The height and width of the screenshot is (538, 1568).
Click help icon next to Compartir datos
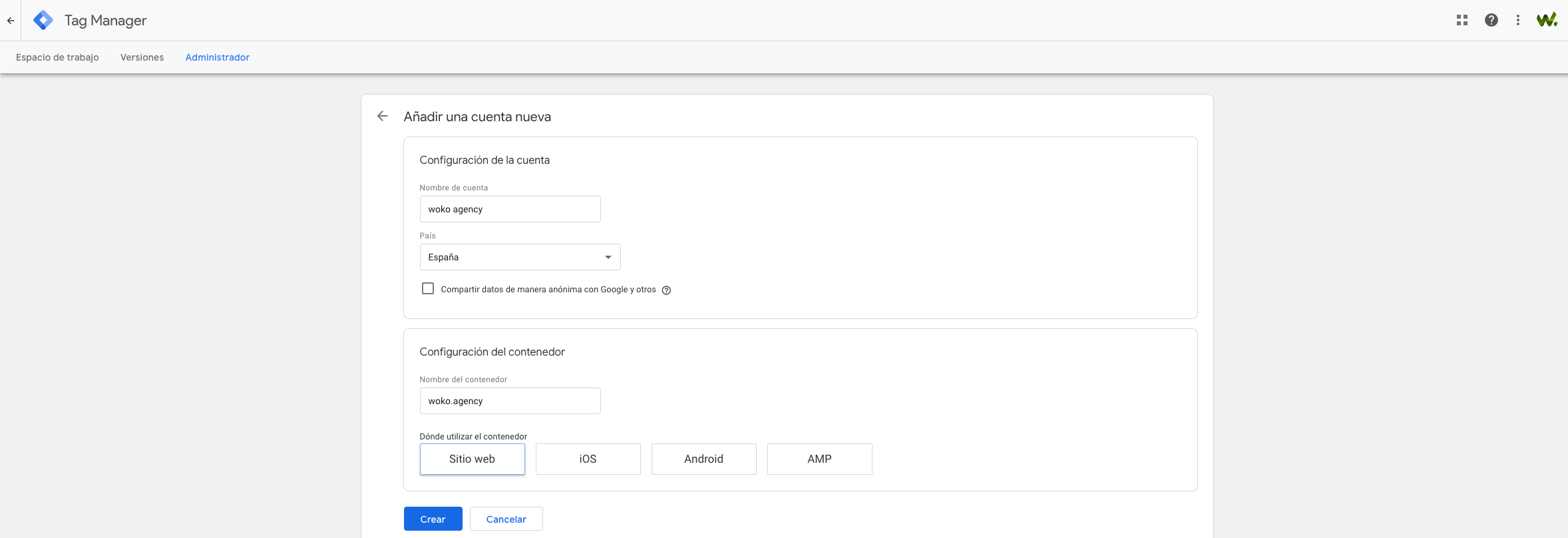666,290
